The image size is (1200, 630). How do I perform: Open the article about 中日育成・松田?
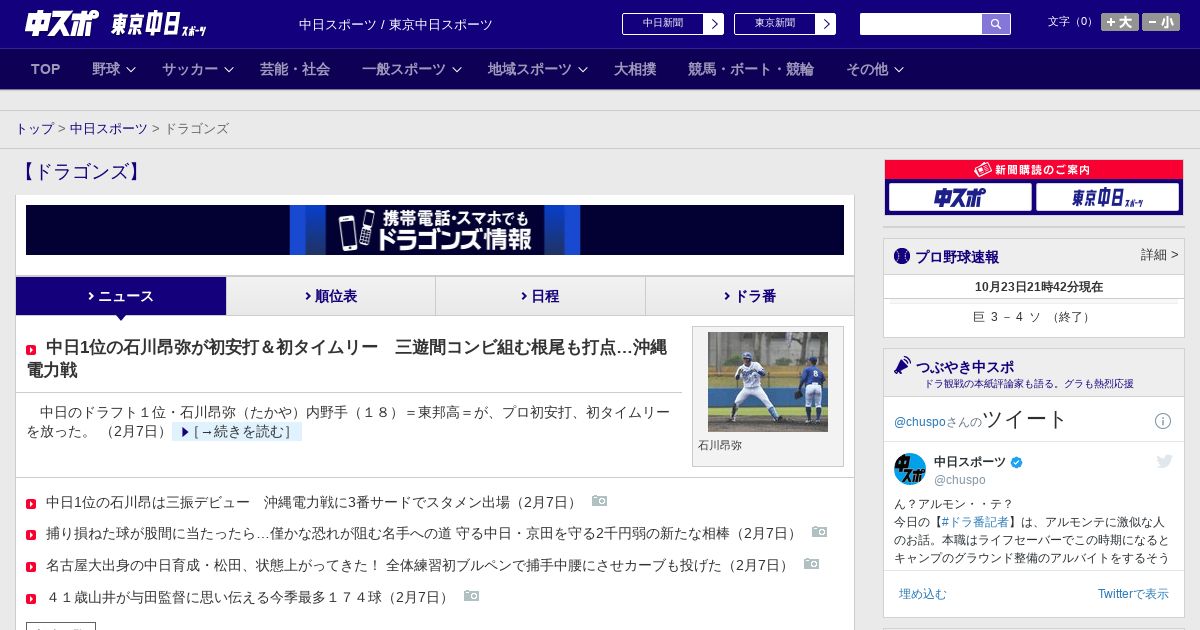[x=419, y=566]
